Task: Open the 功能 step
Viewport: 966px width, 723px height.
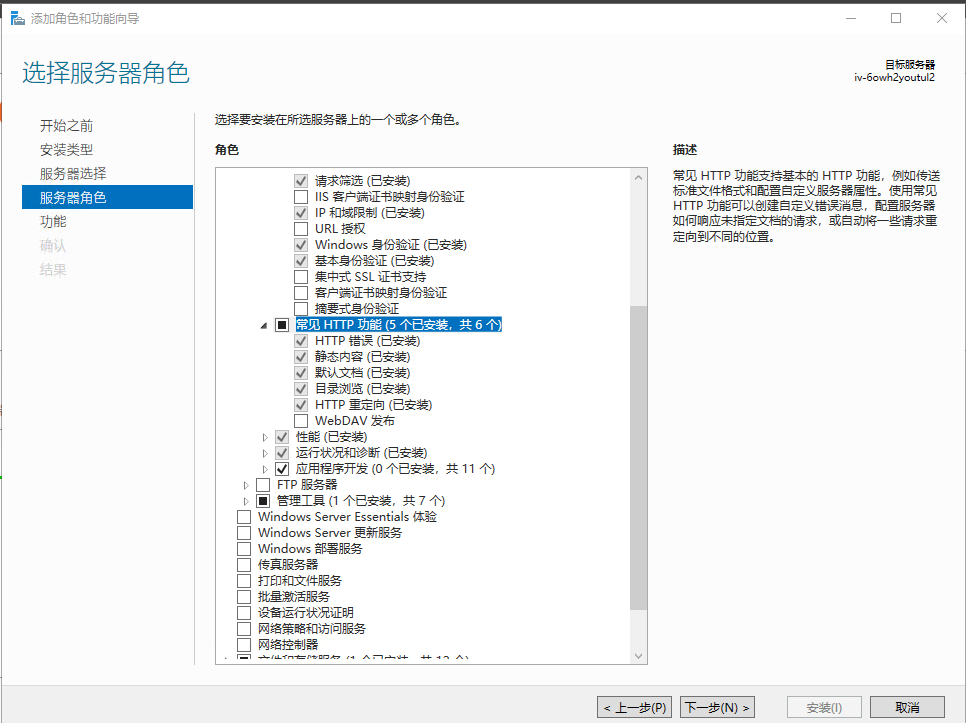Action: [53, 222]
